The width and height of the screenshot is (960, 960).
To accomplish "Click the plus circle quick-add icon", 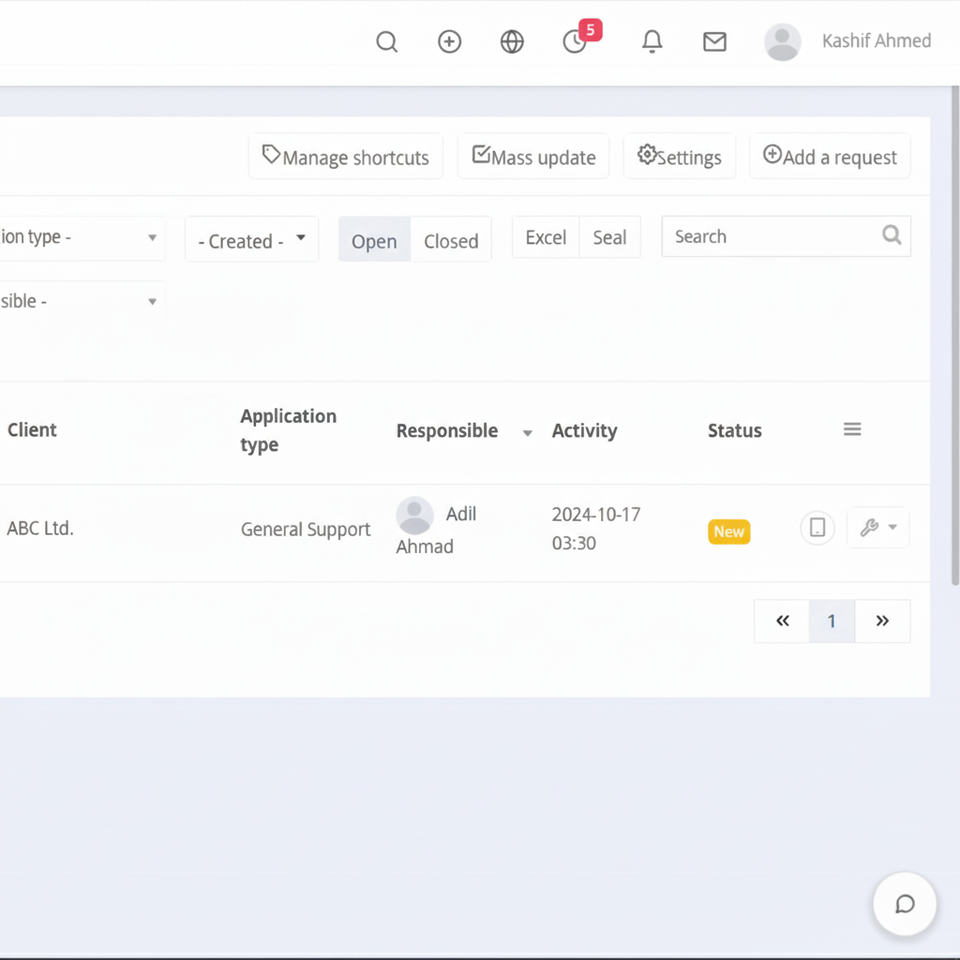I will (450, 42).
